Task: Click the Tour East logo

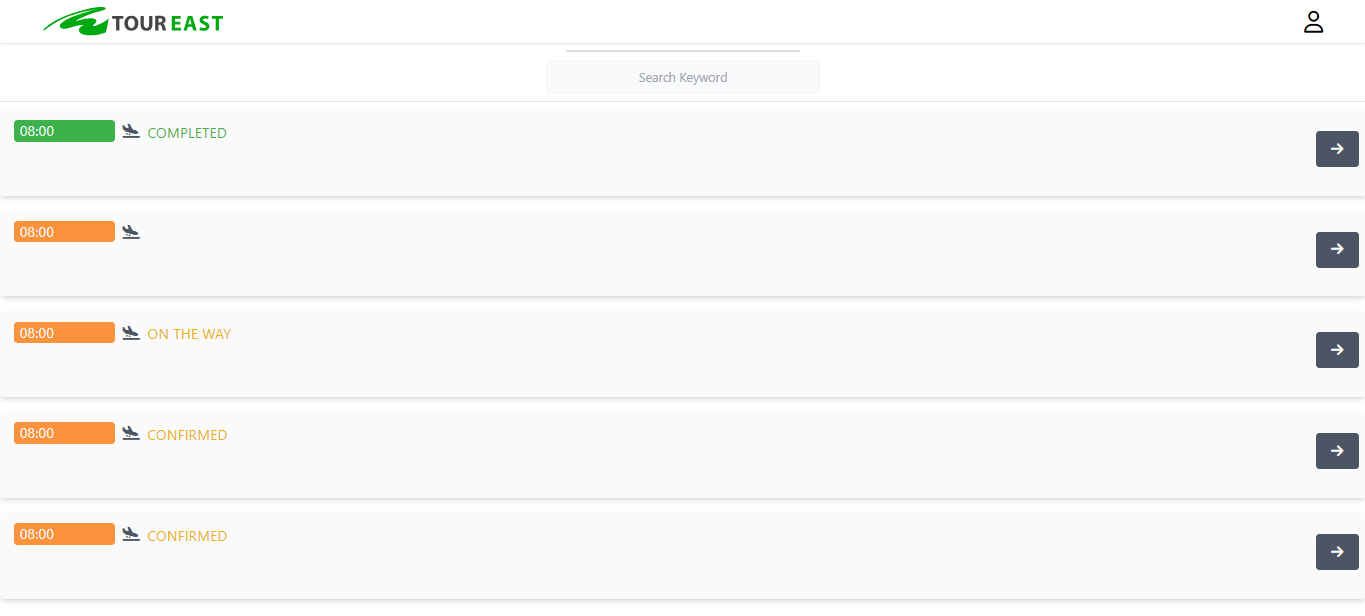Action: [x=133, y=22]
